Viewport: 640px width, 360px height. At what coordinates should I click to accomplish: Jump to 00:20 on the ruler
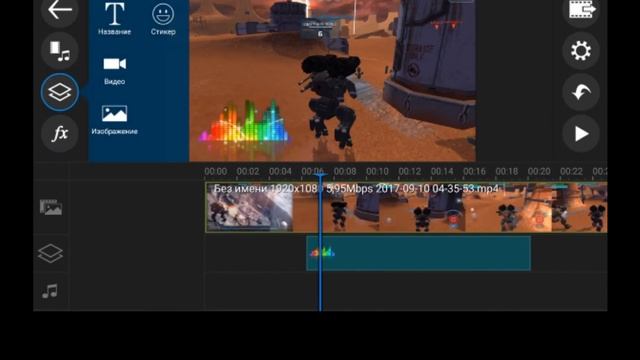pos(539,171)
